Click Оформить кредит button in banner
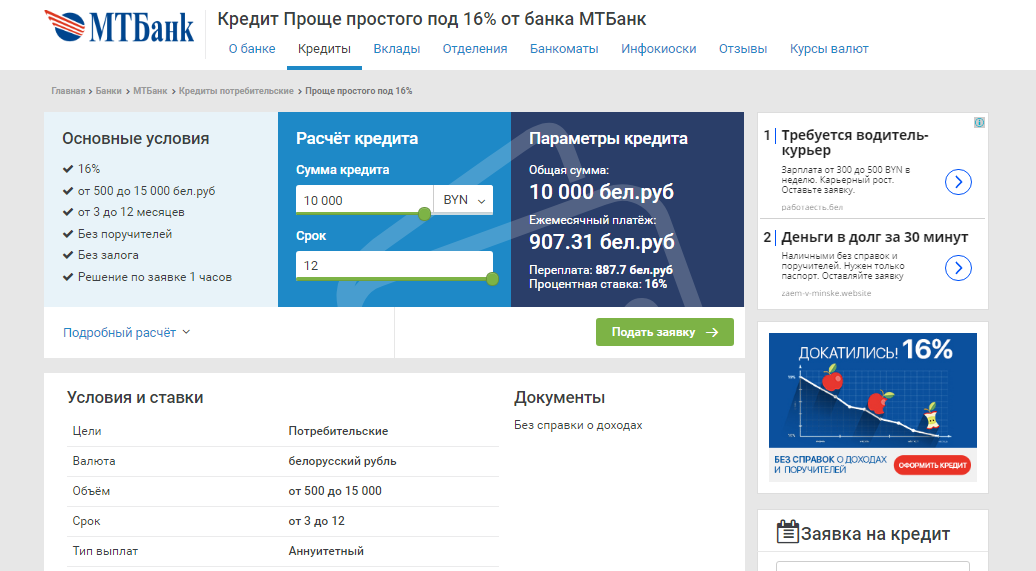Screen dimensions: 1036x571 coord(932,465)
